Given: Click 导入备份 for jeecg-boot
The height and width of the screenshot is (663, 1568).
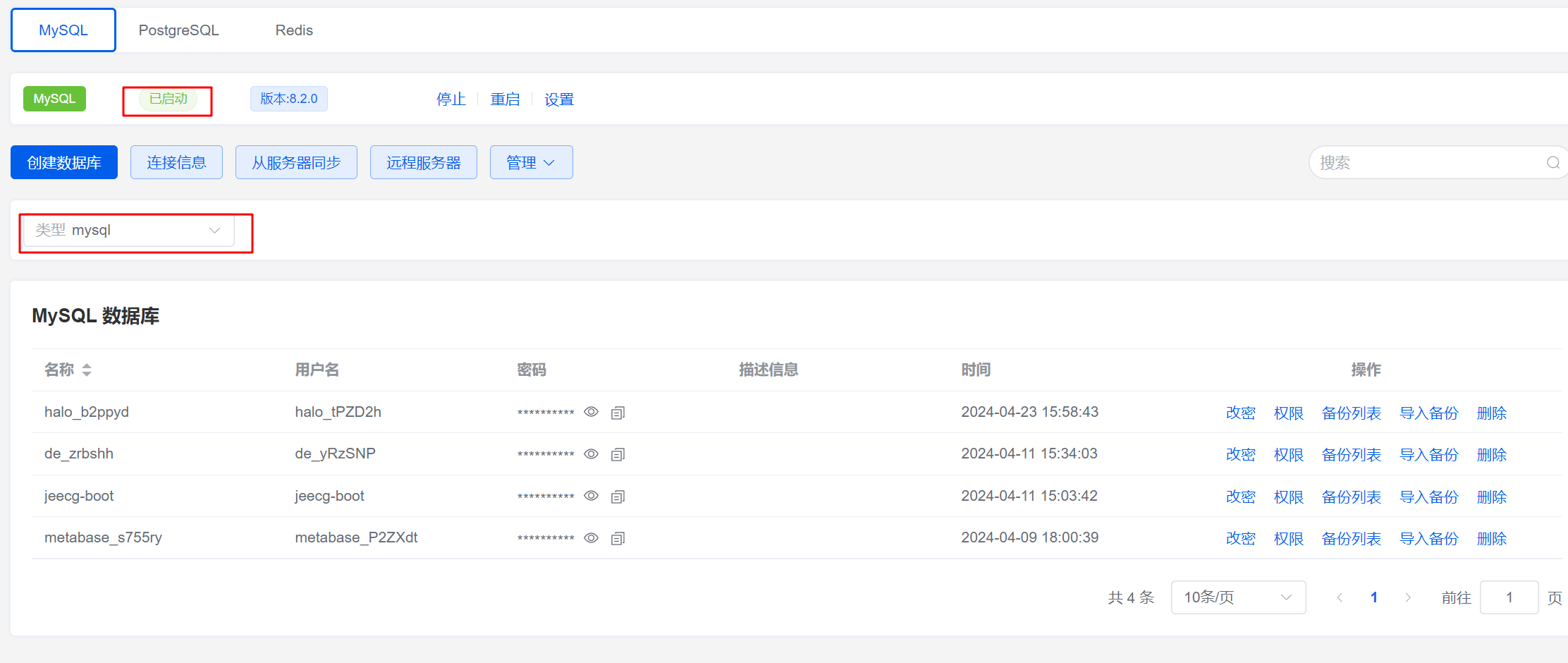Looking at the screenshot, I should pos(1429,497).
